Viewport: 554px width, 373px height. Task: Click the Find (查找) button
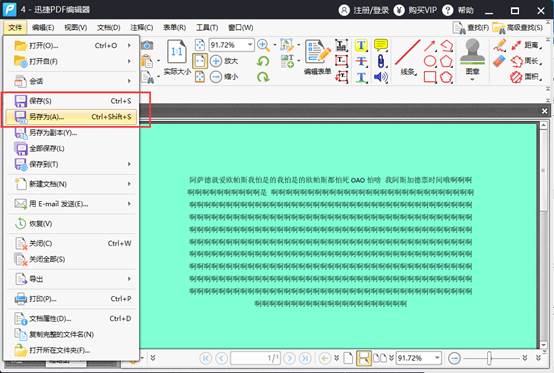(471, 28)
